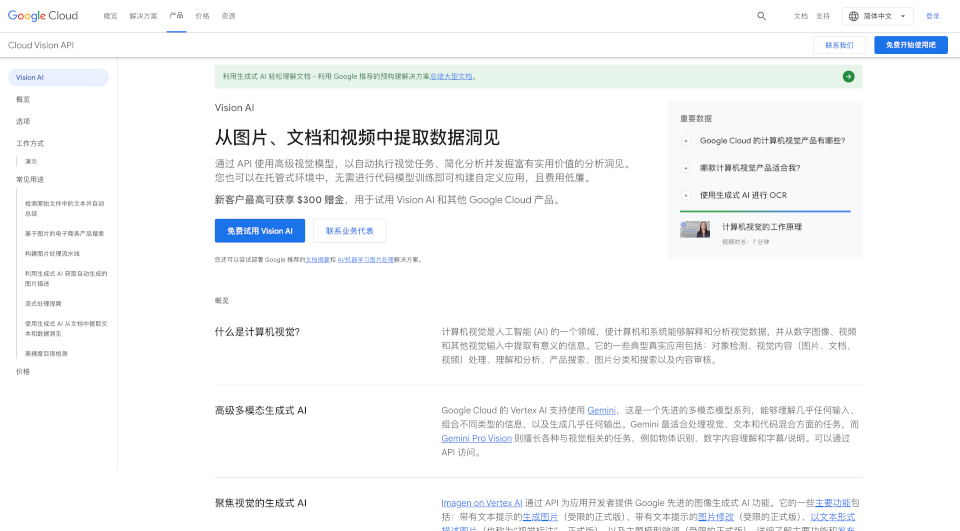960x531 pixels.
Task: Open the 概览 top navigation item
Action: tap(110, 17)
